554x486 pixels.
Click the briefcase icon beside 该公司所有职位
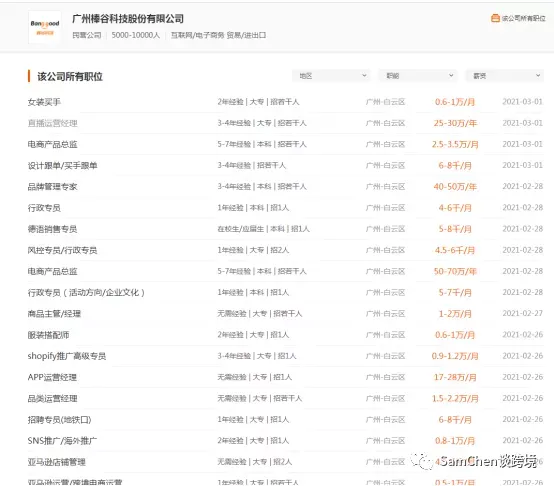coord(495,18)
